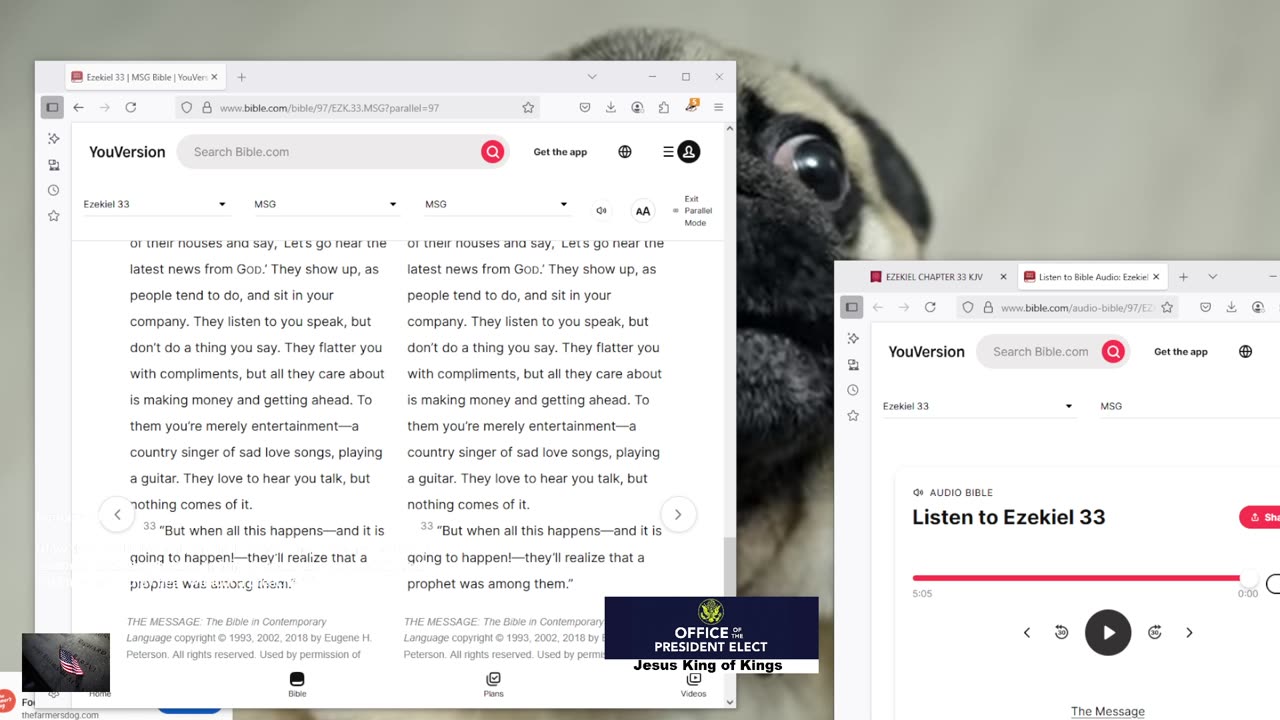Skip audio forward 30 seconds

coord(1154,632)
